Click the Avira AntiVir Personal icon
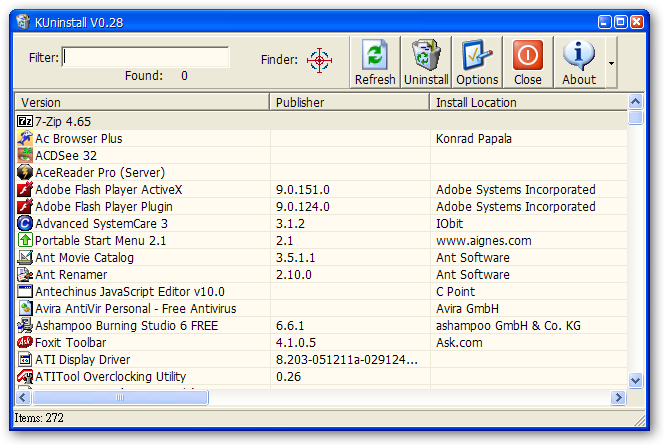Image resolution: width=664 pixels, height=445 pixels. (x=25, y=308)
